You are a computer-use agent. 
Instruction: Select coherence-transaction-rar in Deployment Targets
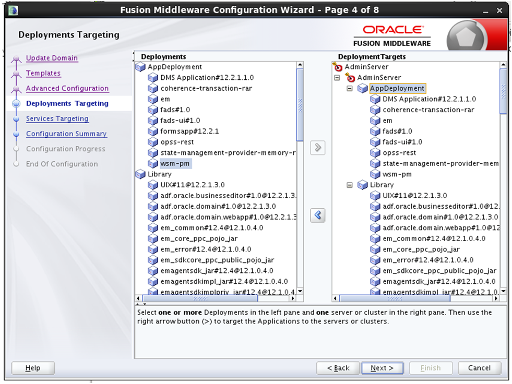pos(428,110)
